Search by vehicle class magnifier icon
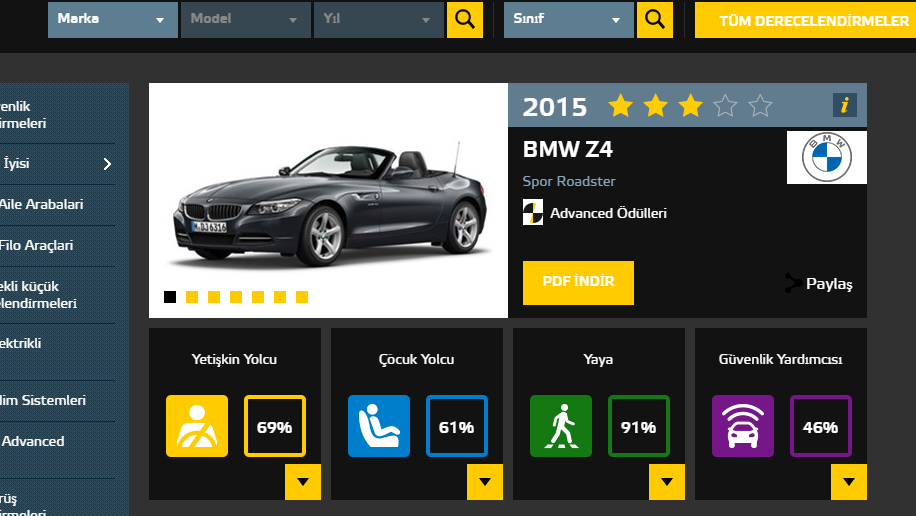The image size is (916, 516). click(x=655, y=19)
